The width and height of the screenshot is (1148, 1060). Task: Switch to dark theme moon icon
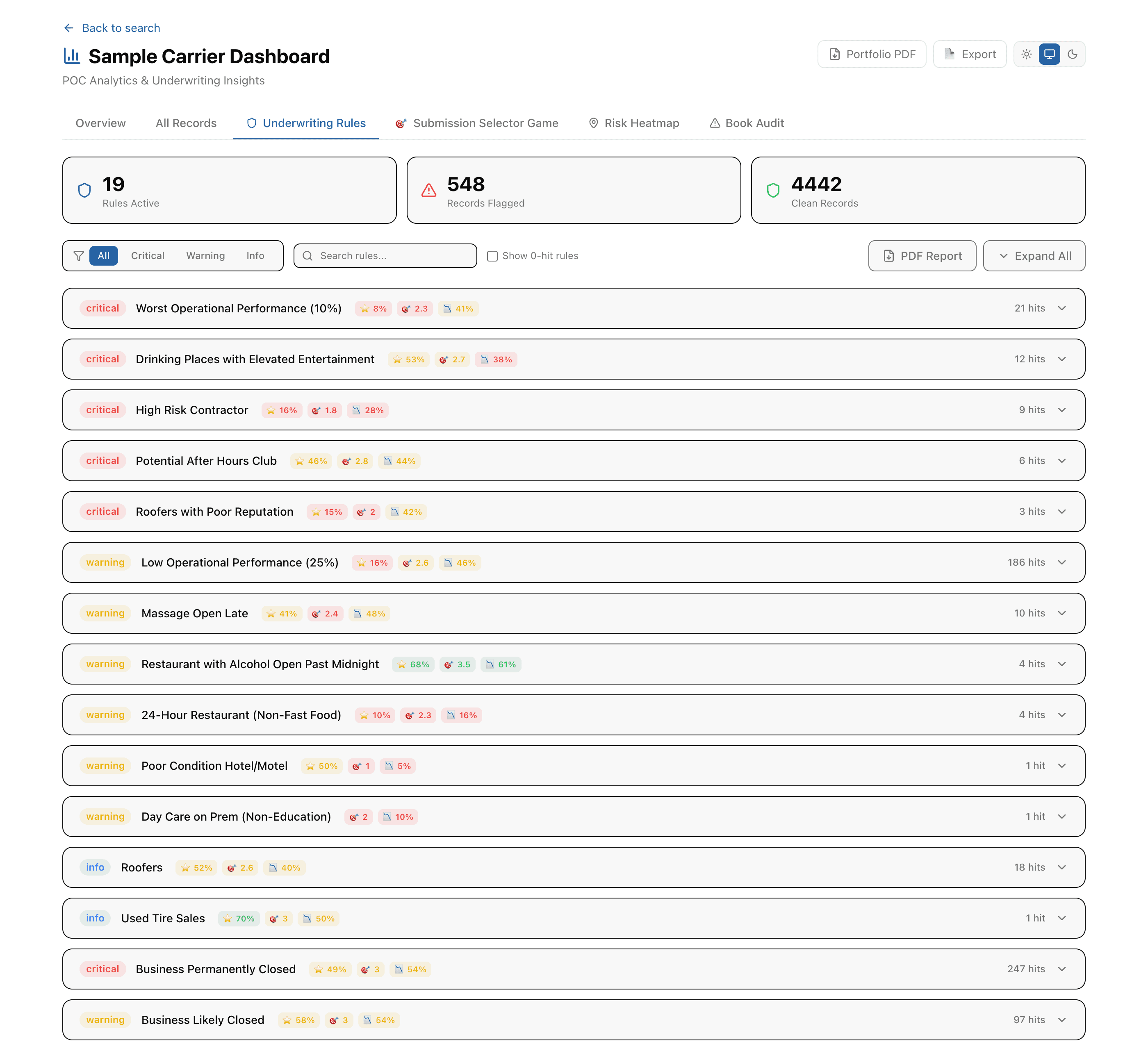click(x=1072, y=55)
